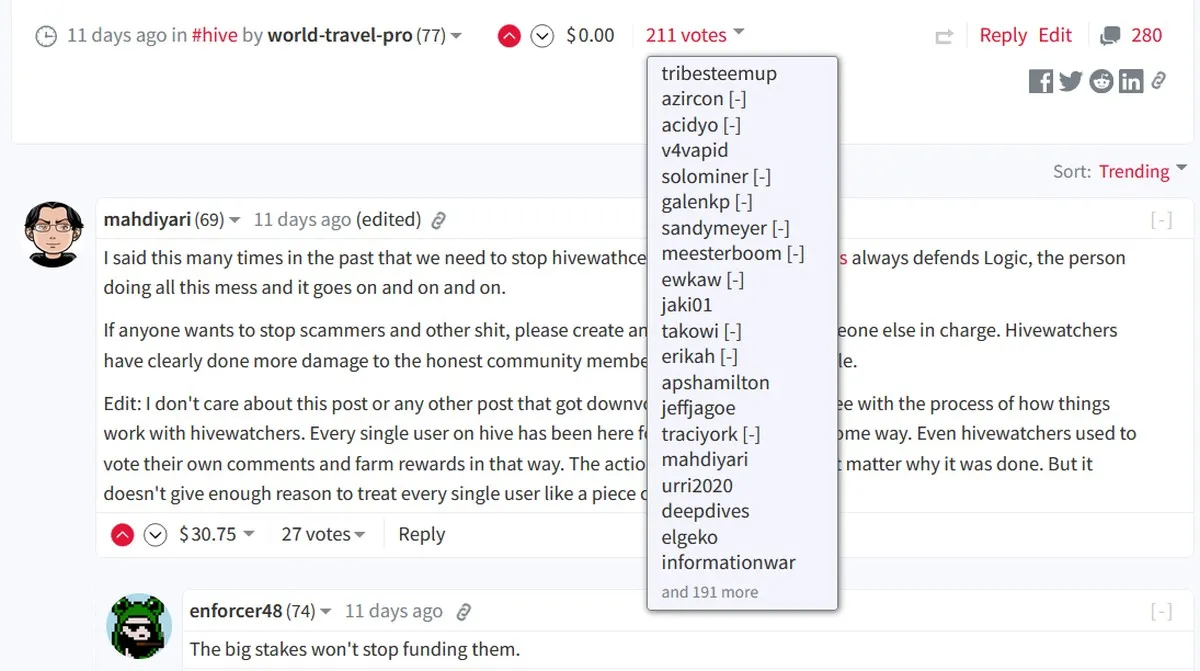Image resolution: width=1200 pixels, height=671 pixels.
Task: Open the comments bubble icon
Action: coord(1110,36)
